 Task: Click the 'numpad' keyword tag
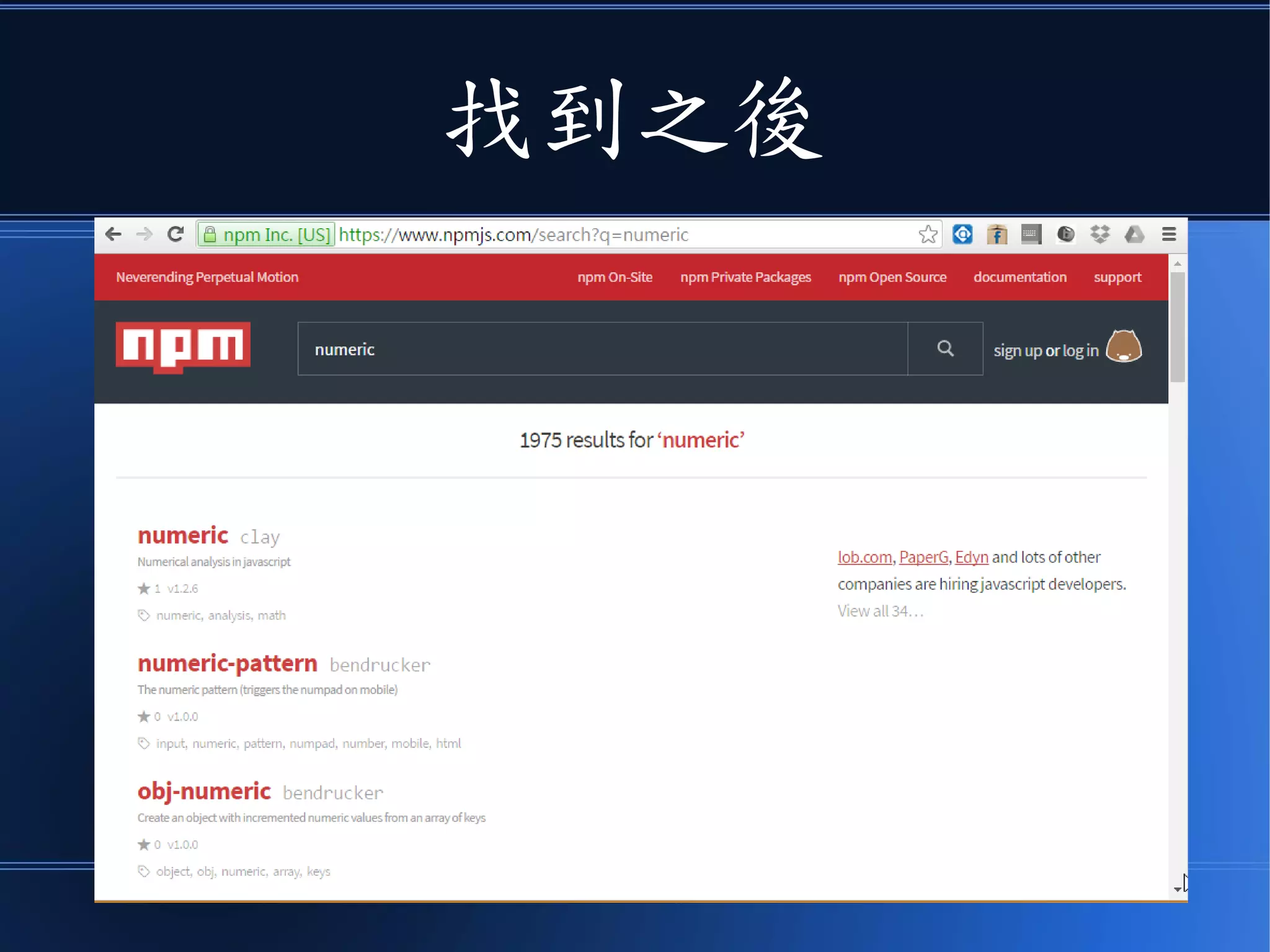coord(312,744)
